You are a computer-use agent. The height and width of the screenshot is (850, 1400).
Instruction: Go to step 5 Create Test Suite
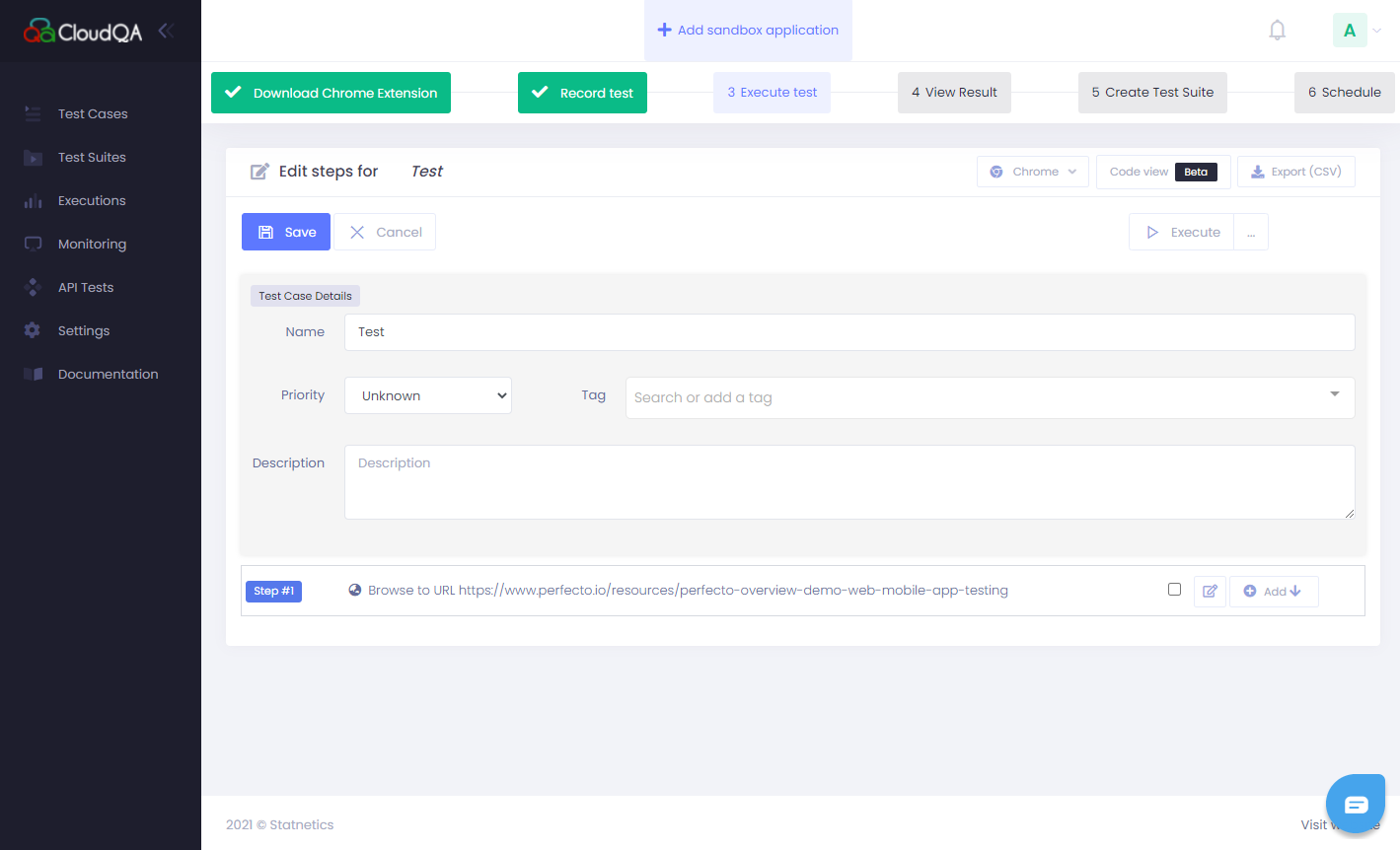point(1152,93)
